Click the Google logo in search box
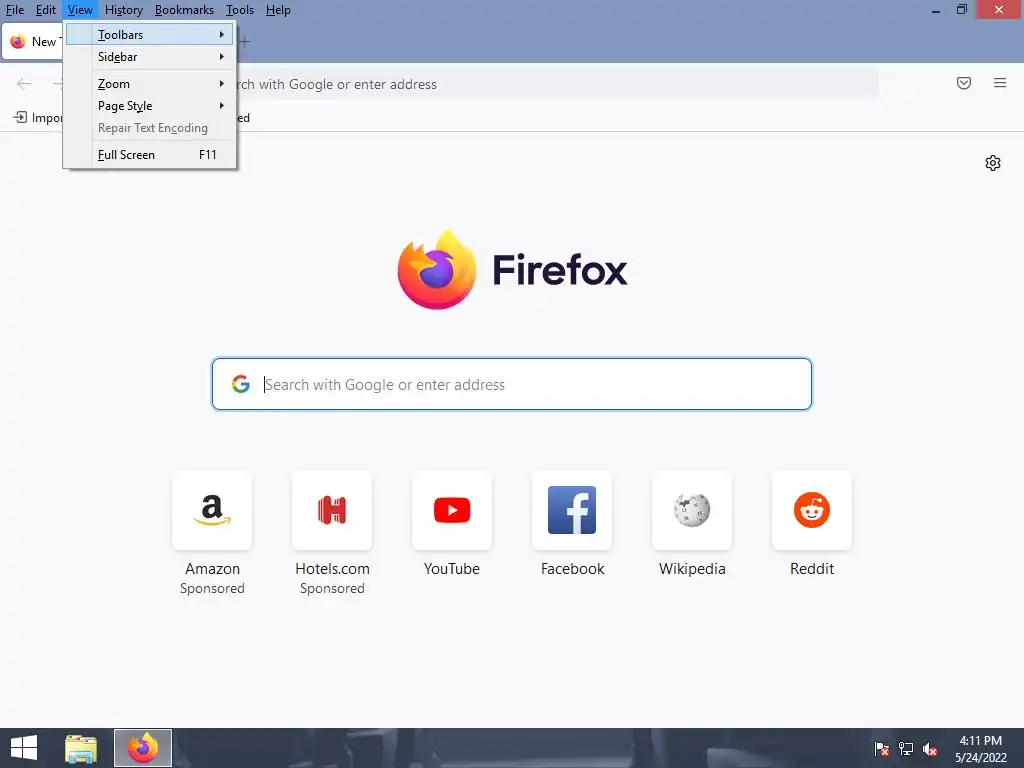 pos(240,384)
